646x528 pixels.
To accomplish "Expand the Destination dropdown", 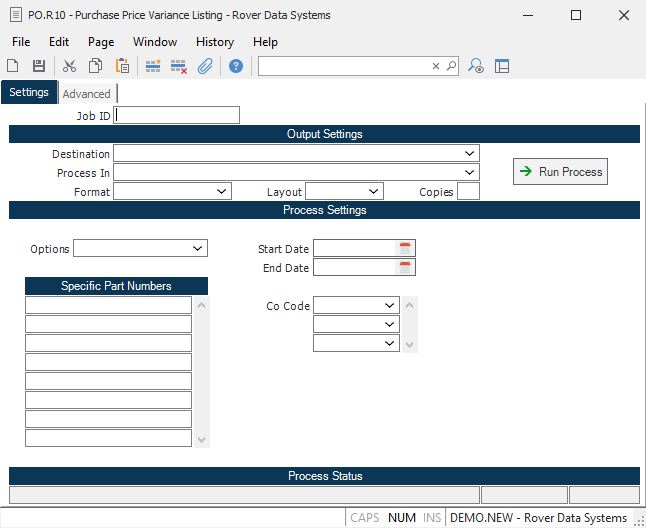I will click(x=470, y=154).
